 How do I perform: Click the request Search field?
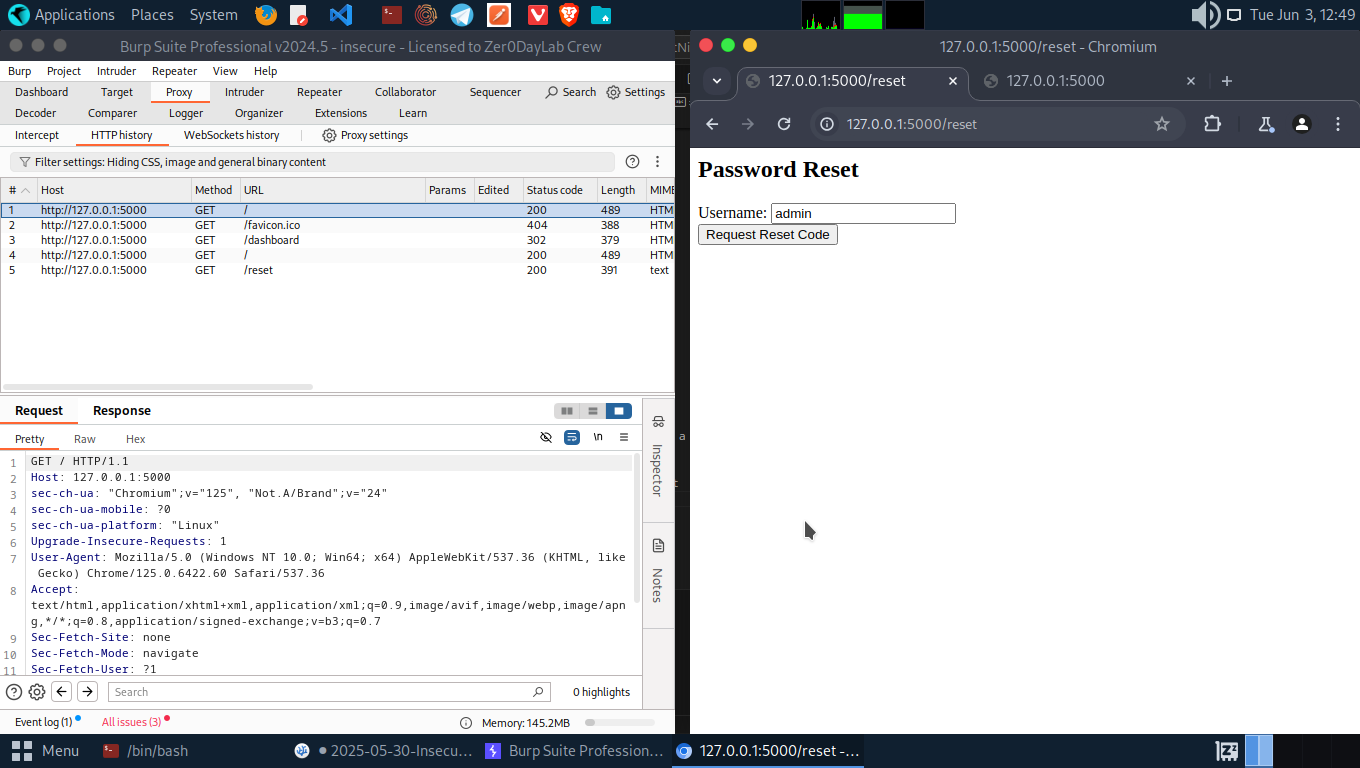(329, 692)
